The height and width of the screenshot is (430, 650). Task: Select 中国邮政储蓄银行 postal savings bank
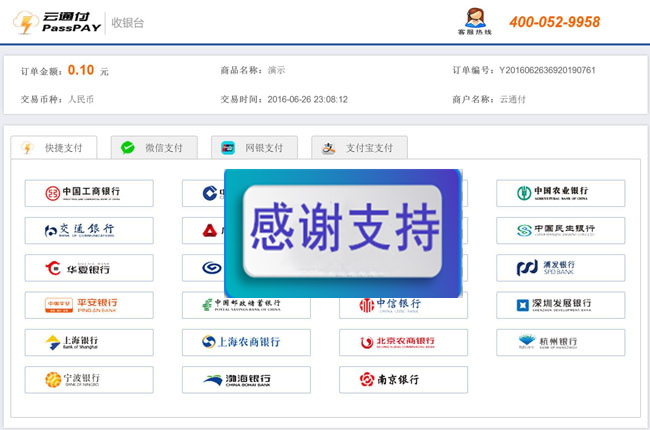pos(246,308)
